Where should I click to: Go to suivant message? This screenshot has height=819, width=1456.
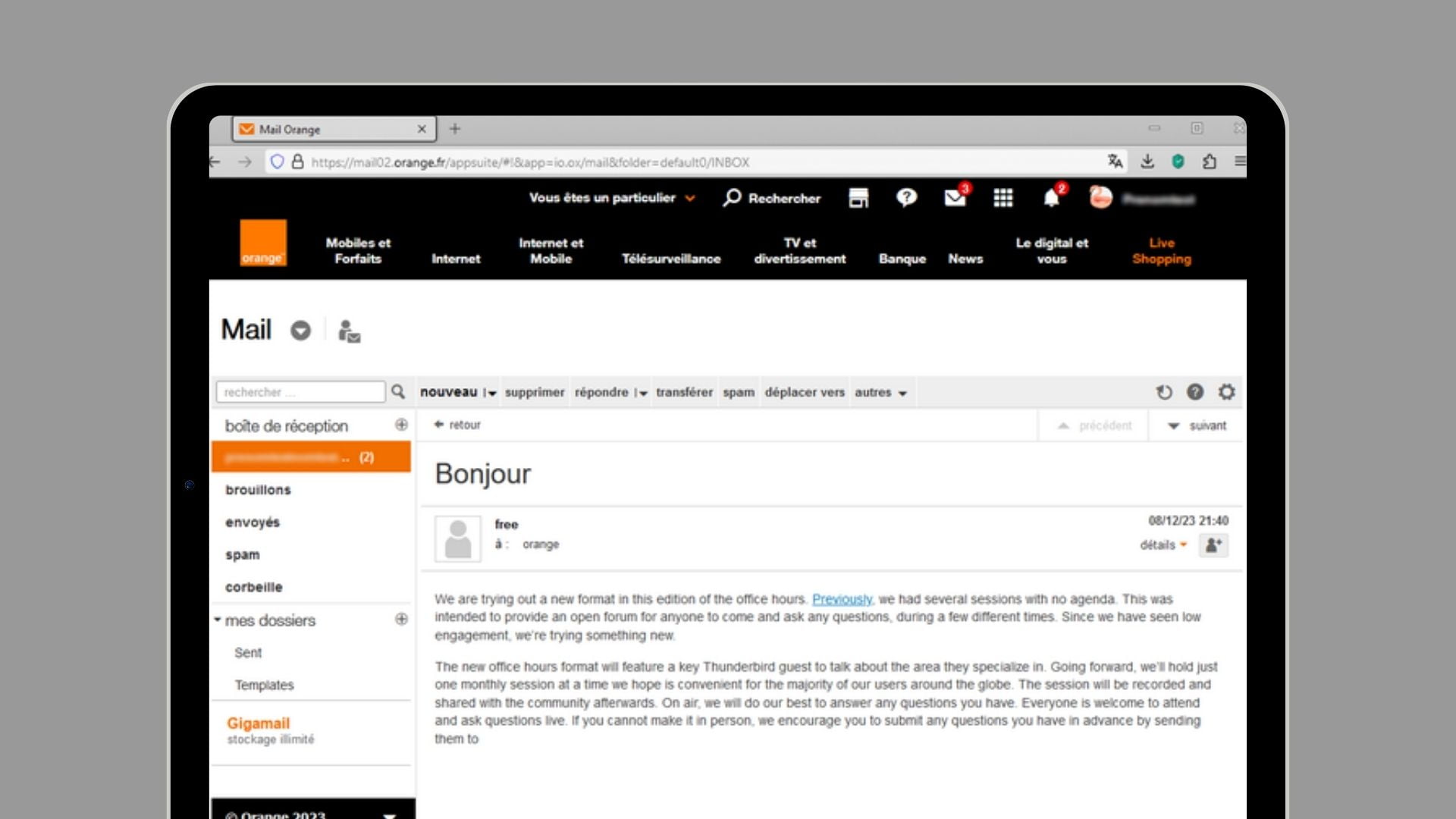tap(1197, 425)
